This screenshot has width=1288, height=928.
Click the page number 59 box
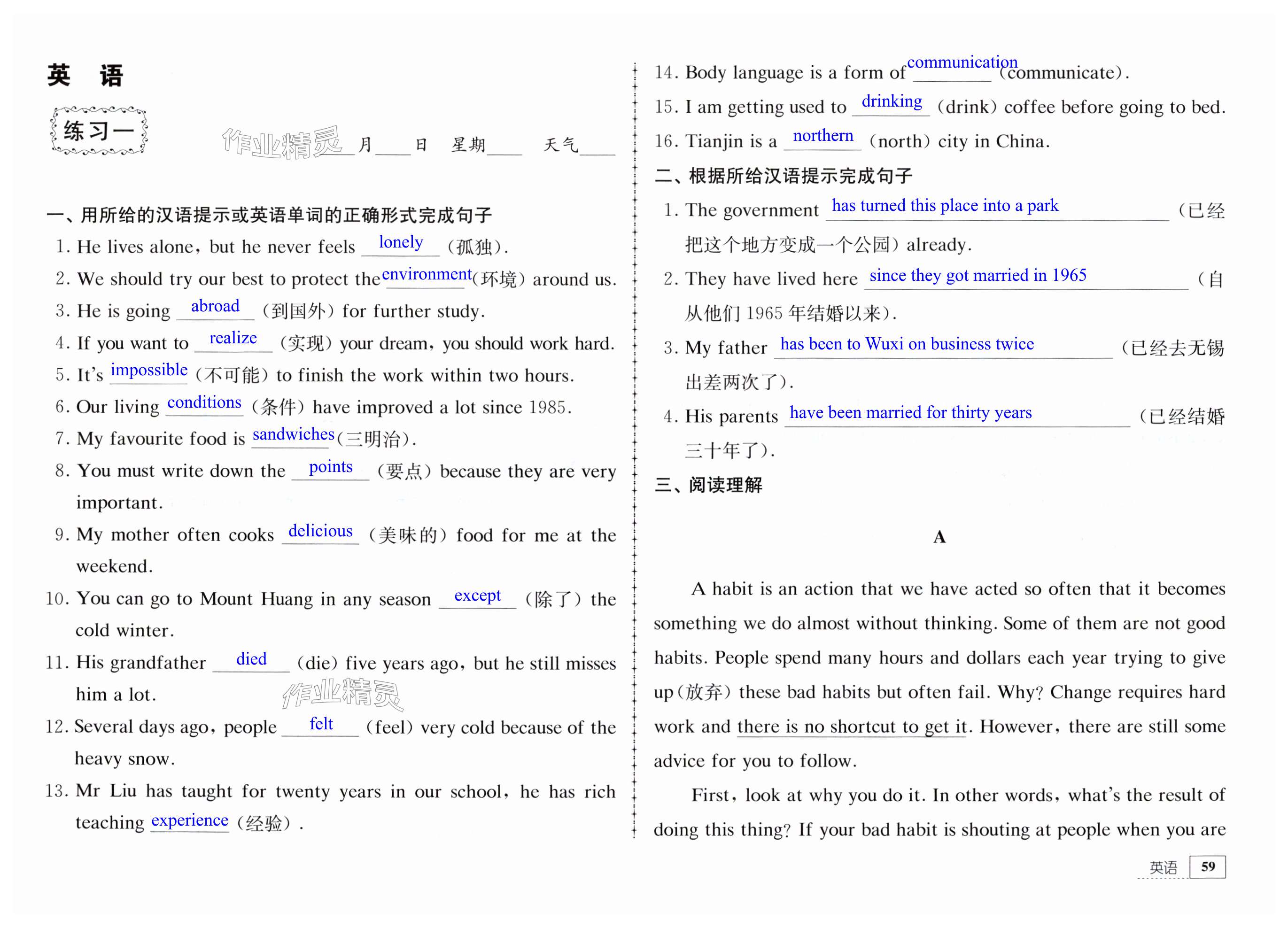(1207, 866)
